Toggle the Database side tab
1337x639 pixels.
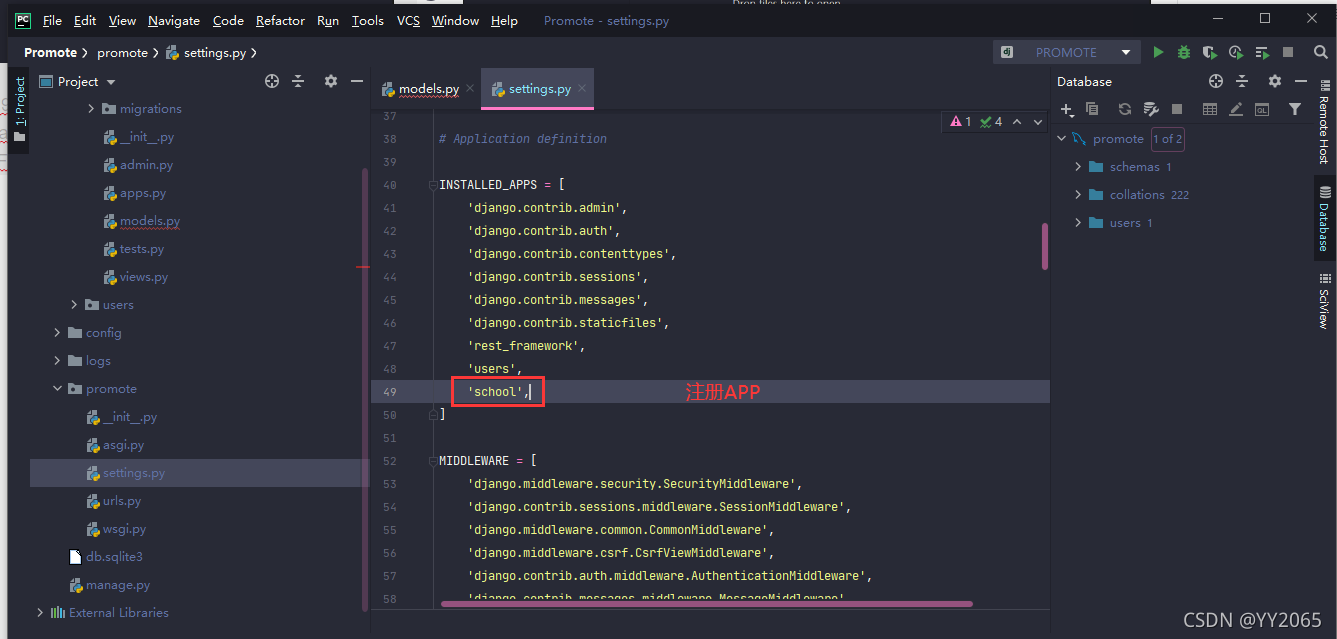pos(1324,218)
